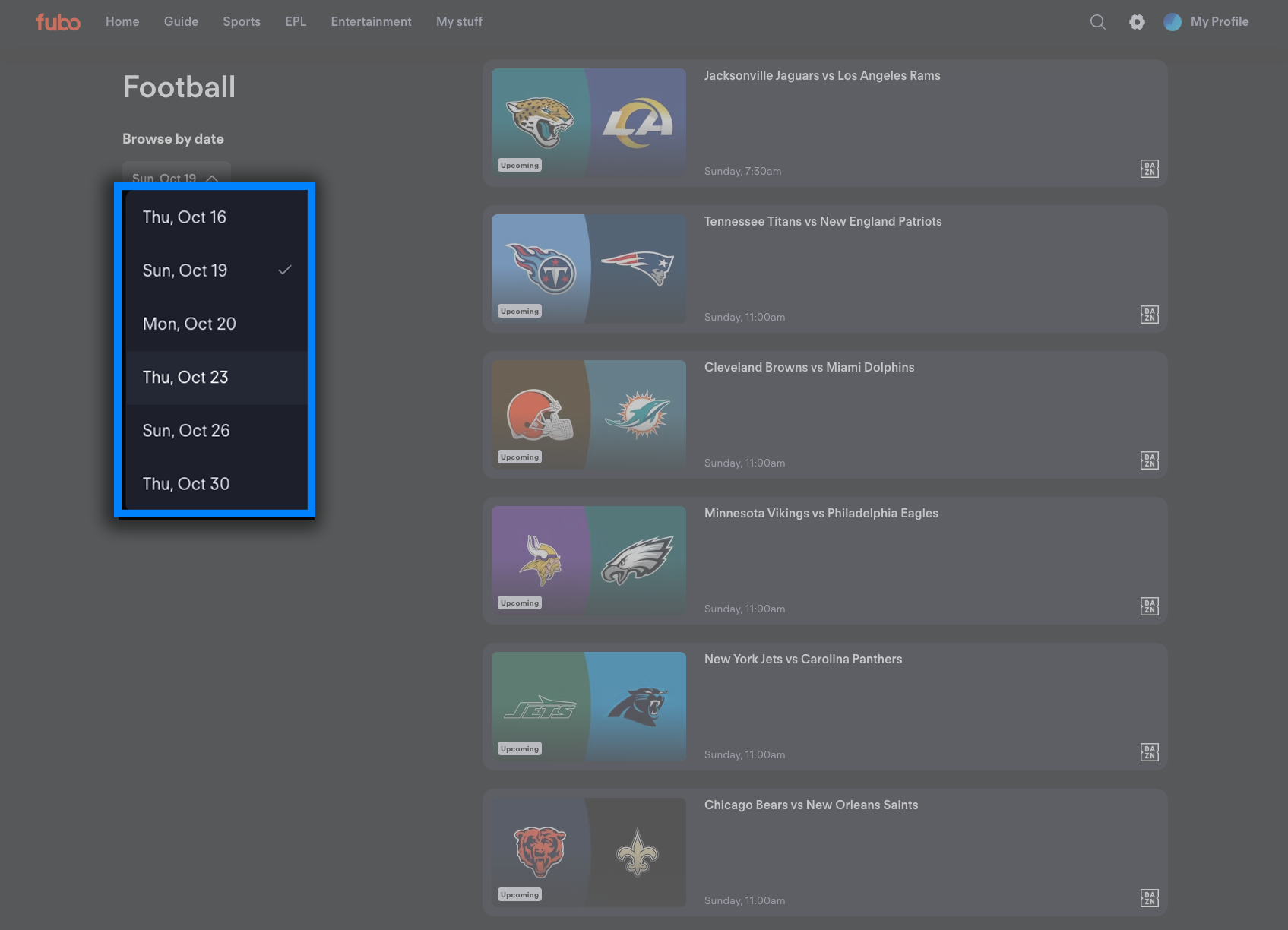Screen dimensions: 1288x930
Task: Click title Jacksonville Jaguars vs Los Angeles Rams
Action: pos(822,76)
